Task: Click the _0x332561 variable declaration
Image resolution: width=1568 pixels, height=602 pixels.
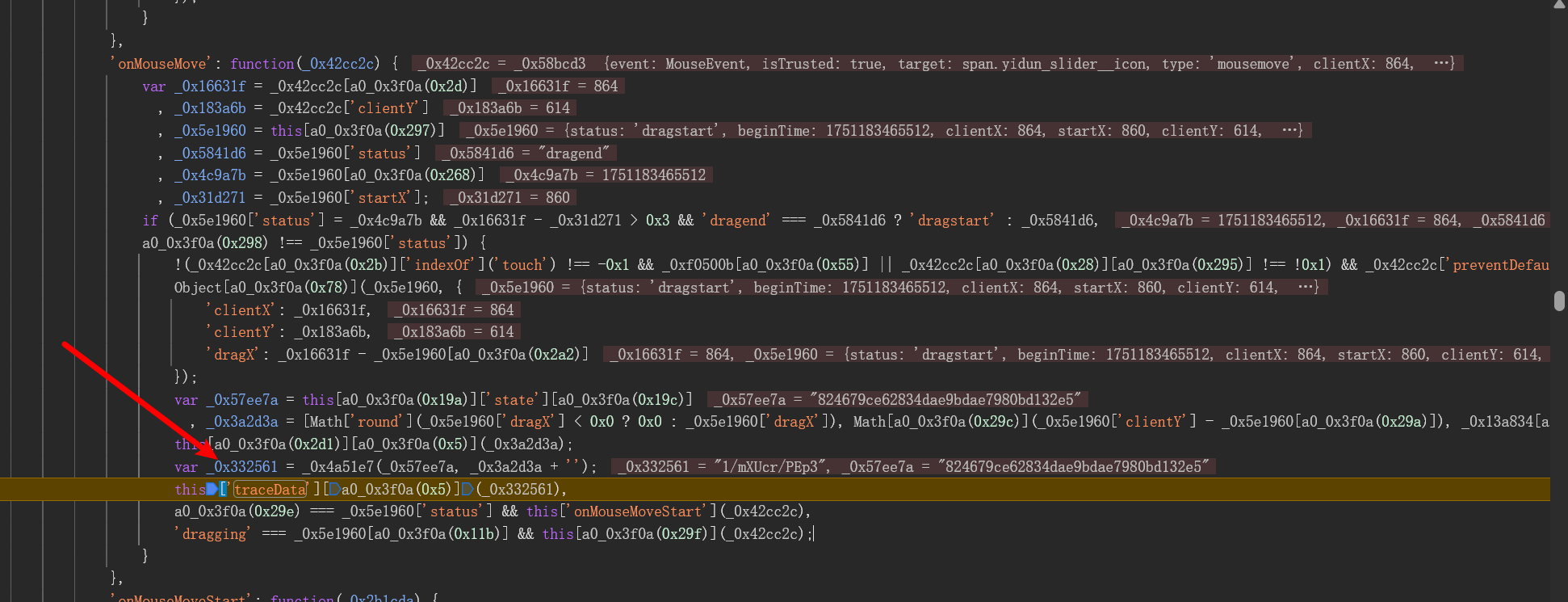Action: 245,466
